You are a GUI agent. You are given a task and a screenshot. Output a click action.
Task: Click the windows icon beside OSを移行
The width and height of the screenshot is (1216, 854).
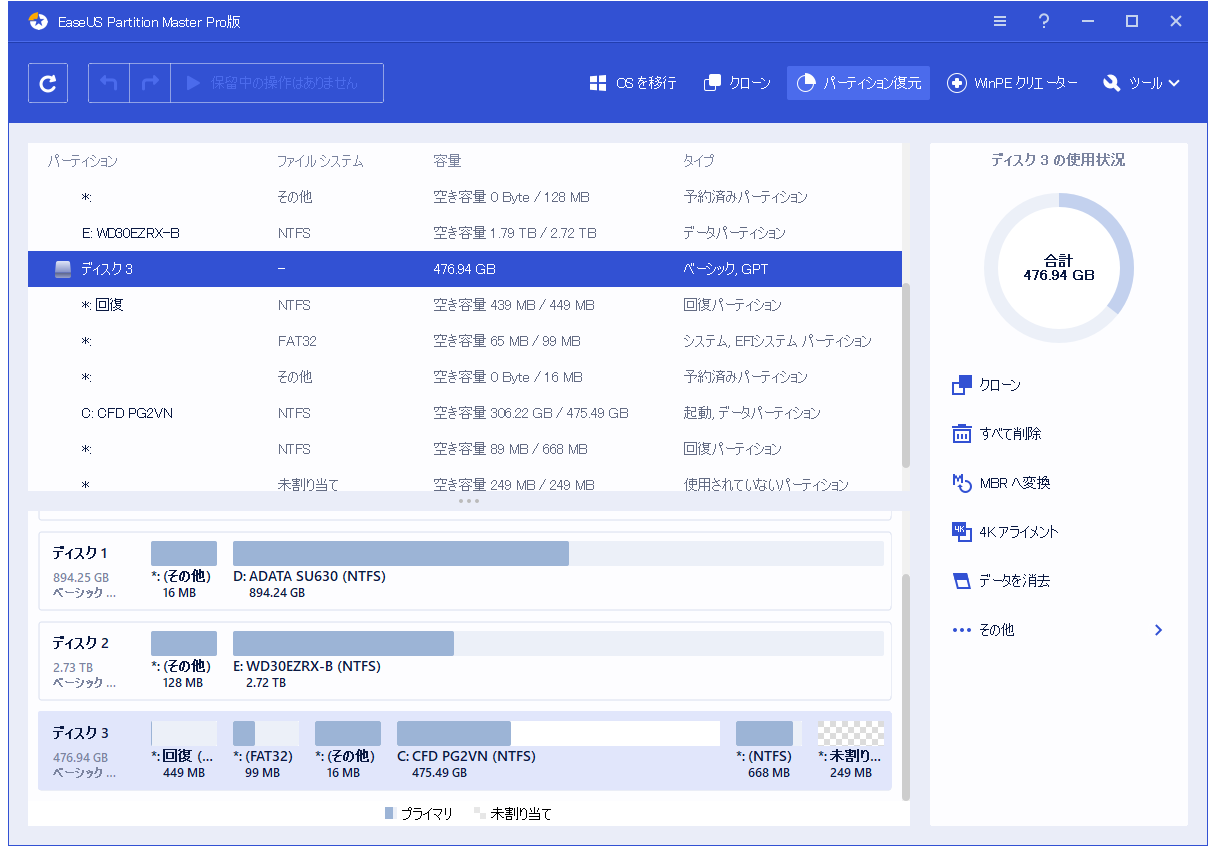tap(598, 83)
